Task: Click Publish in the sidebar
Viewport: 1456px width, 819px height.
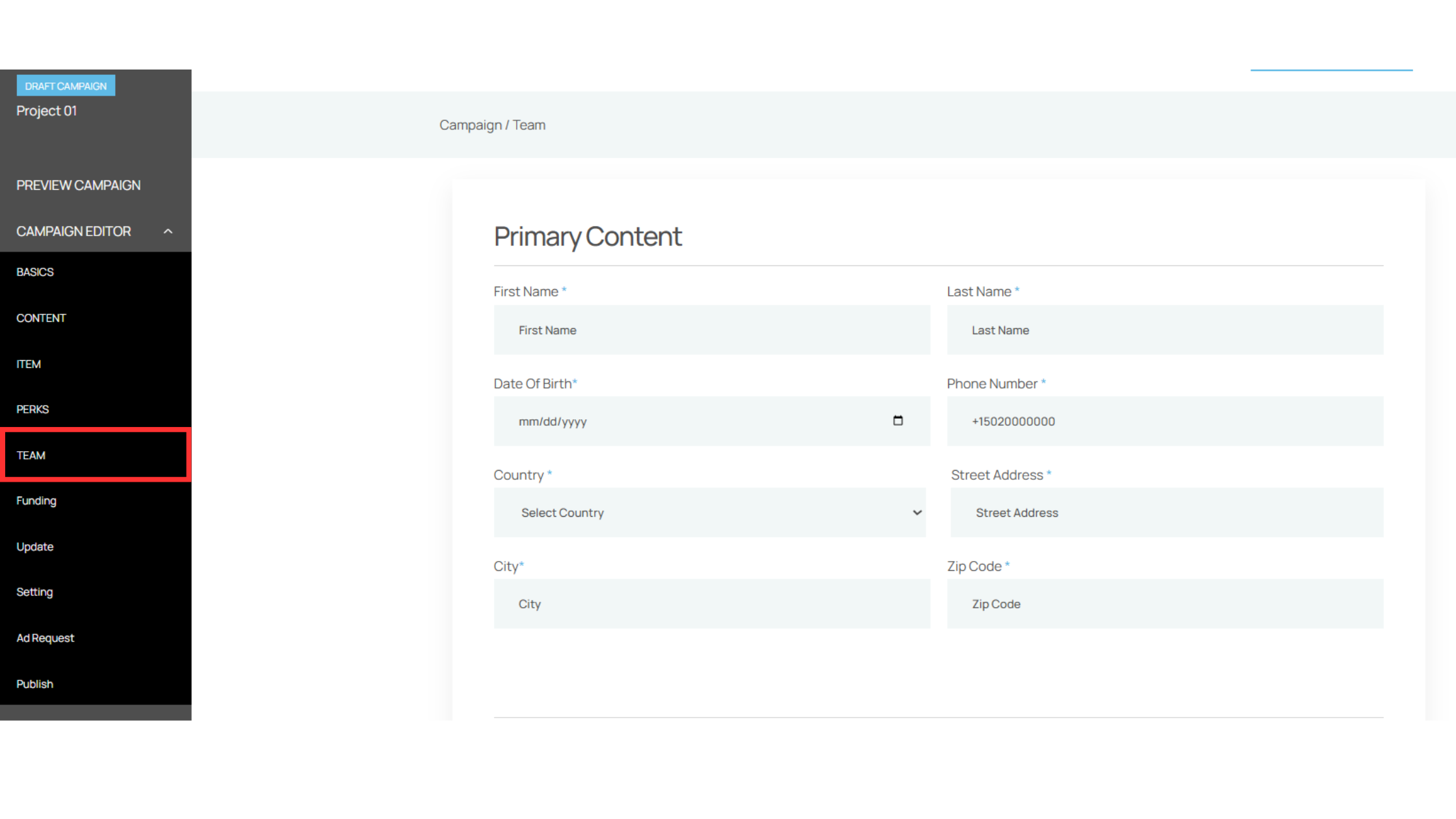Action: pos(35,684)
